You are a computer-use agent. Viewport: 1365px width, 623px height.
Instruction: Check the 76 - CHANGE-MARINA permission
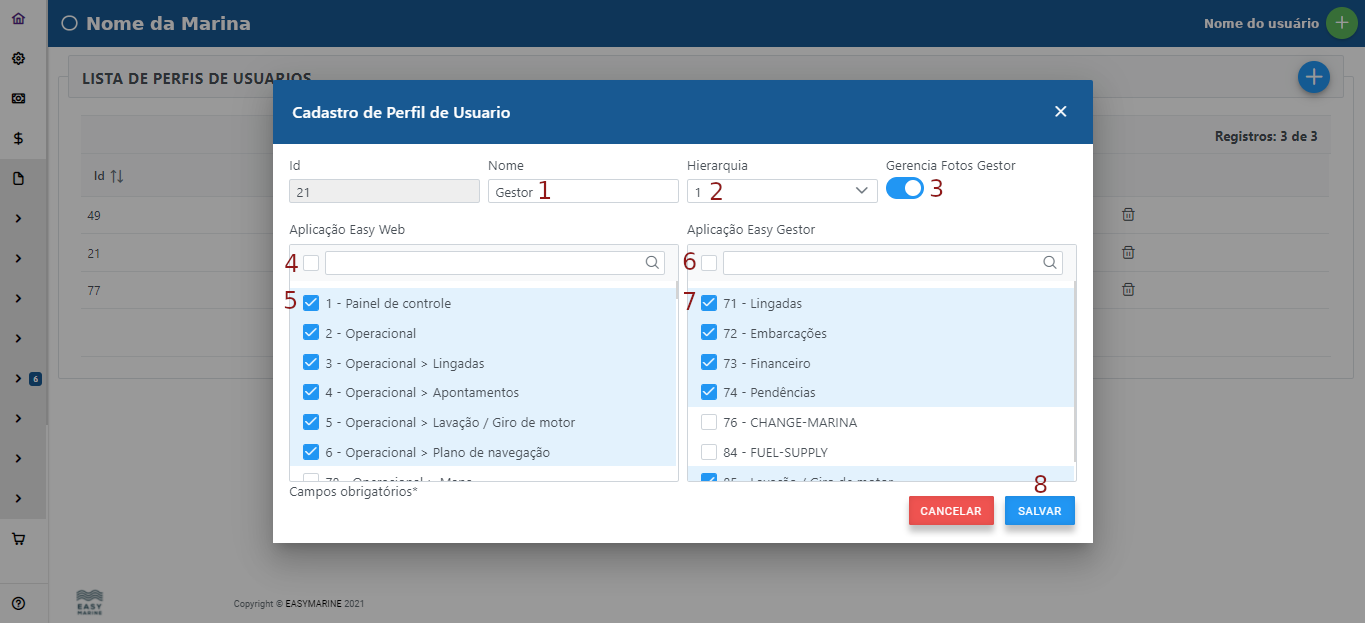point(709,422)
